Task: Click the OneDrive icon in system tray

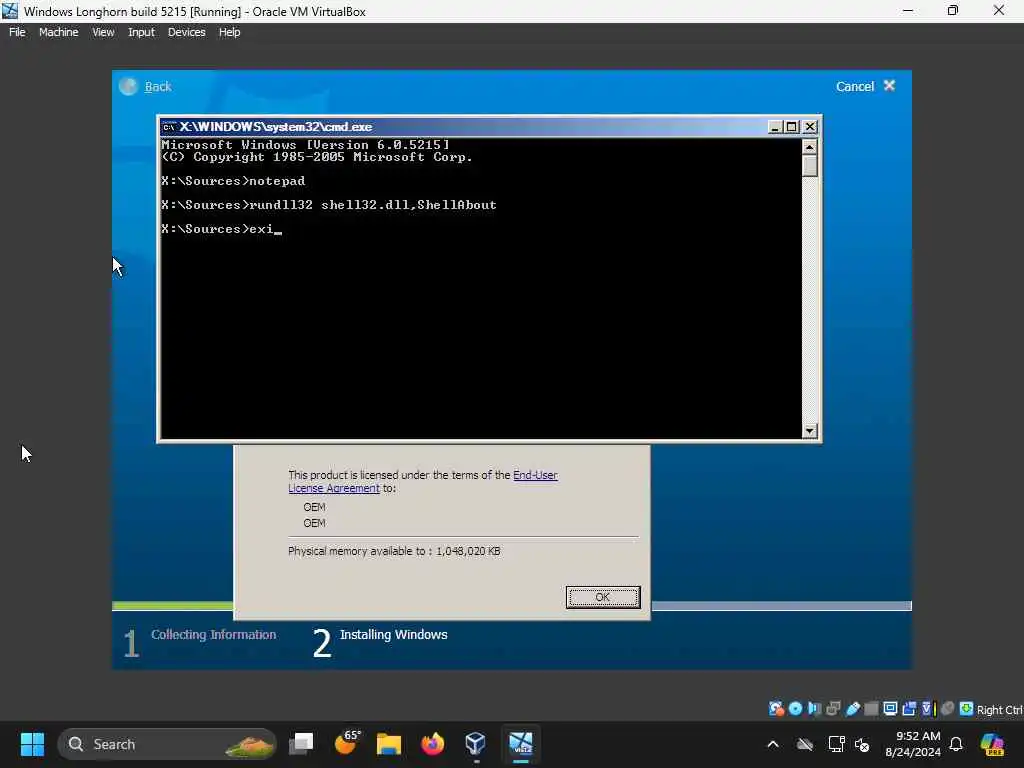Action: (805, 744)
